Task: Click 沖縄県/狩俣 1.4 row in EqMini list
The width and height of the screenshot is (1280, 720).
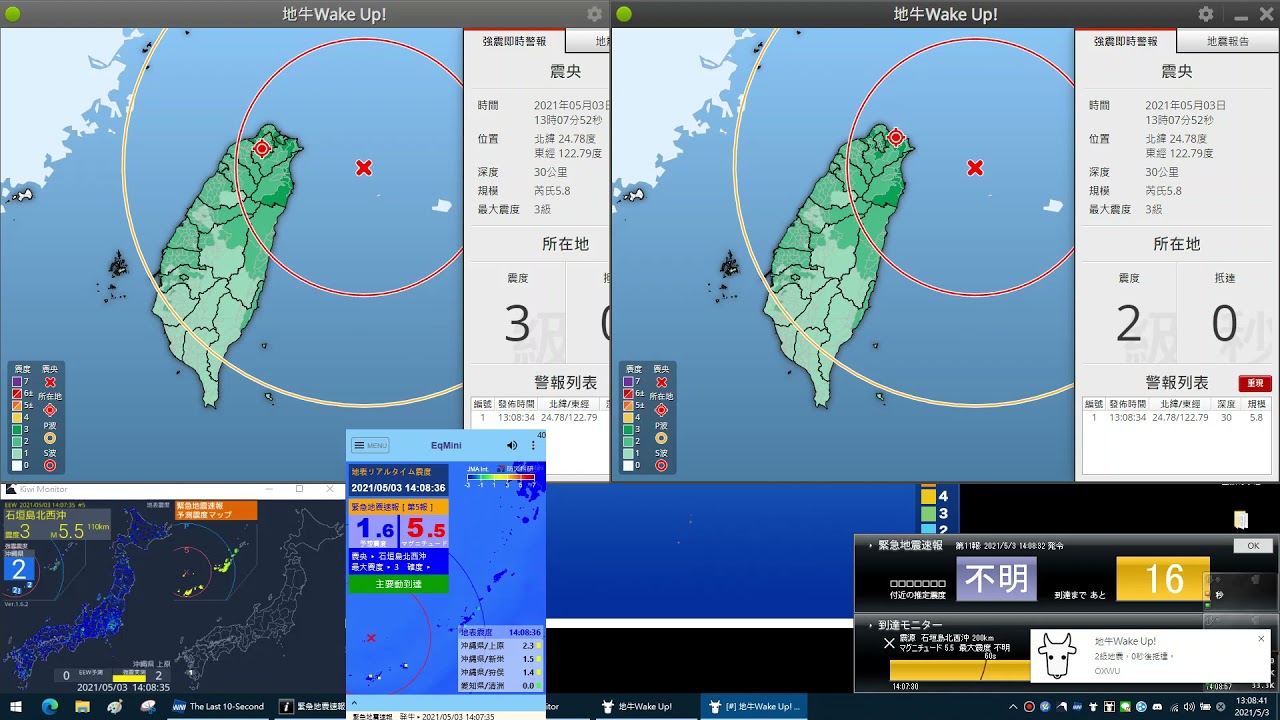Action: (x=500, y=673)
